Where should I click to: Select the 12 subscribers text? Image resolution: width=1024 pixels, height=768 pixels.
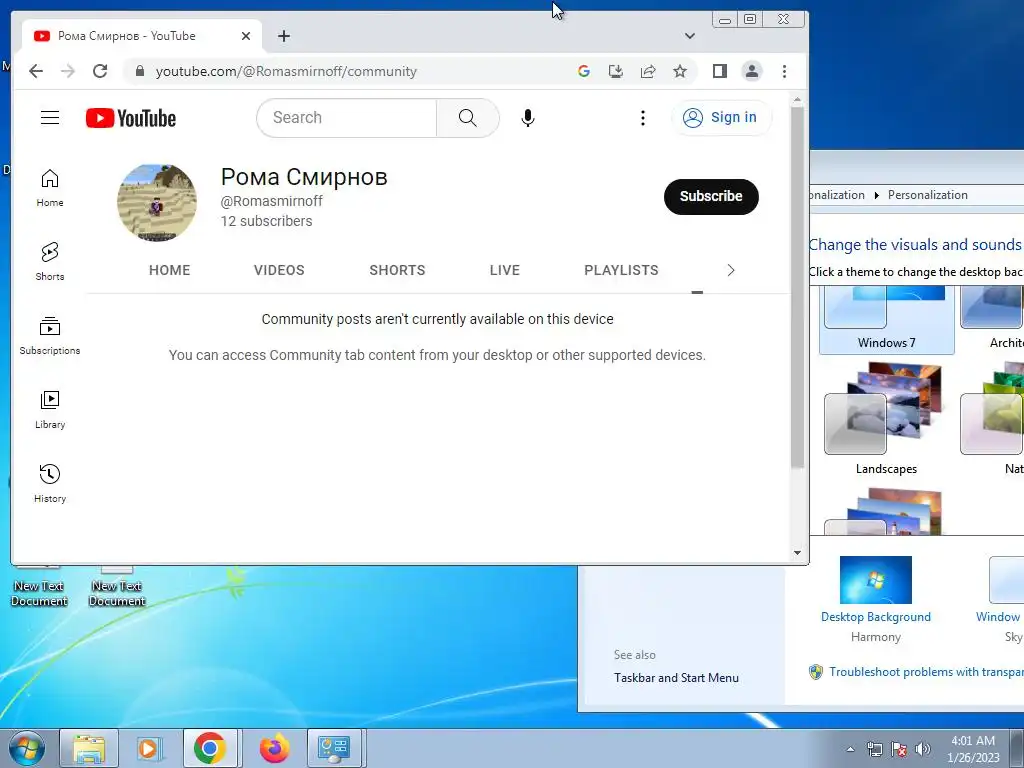(266, 221)
